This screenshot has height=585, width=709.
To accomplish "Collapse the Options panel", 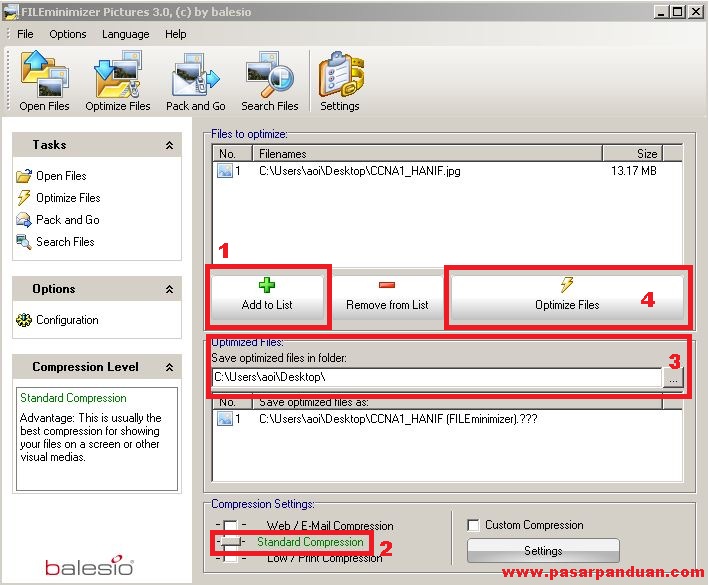I will click(x=169, y=289).
